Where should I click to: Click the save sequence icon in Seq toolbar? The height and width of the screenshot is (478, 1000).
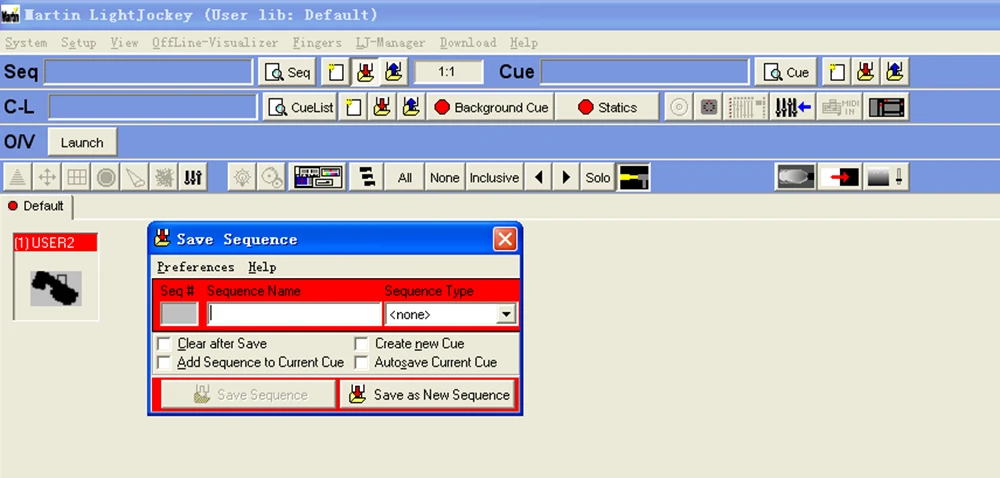pyautogui.click(x=365, y=72)
